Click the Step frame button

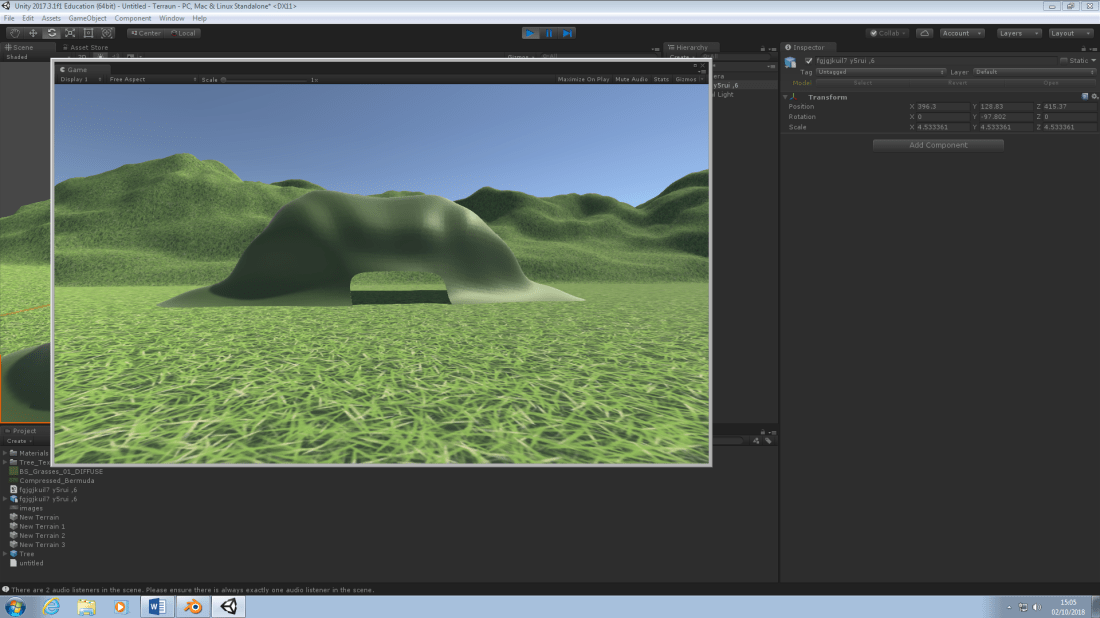(567, 33)
